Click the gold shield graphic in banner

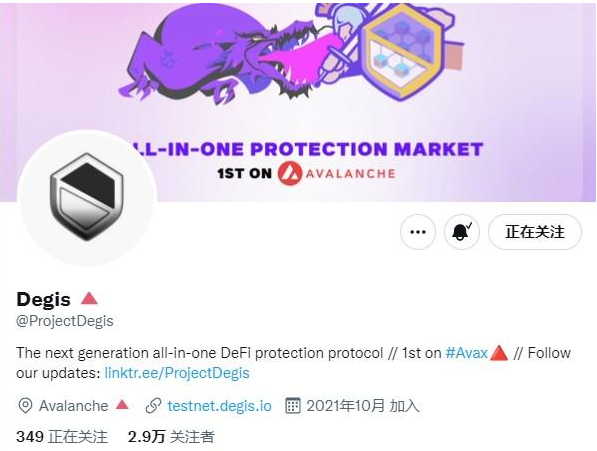[x=401, y=51]
